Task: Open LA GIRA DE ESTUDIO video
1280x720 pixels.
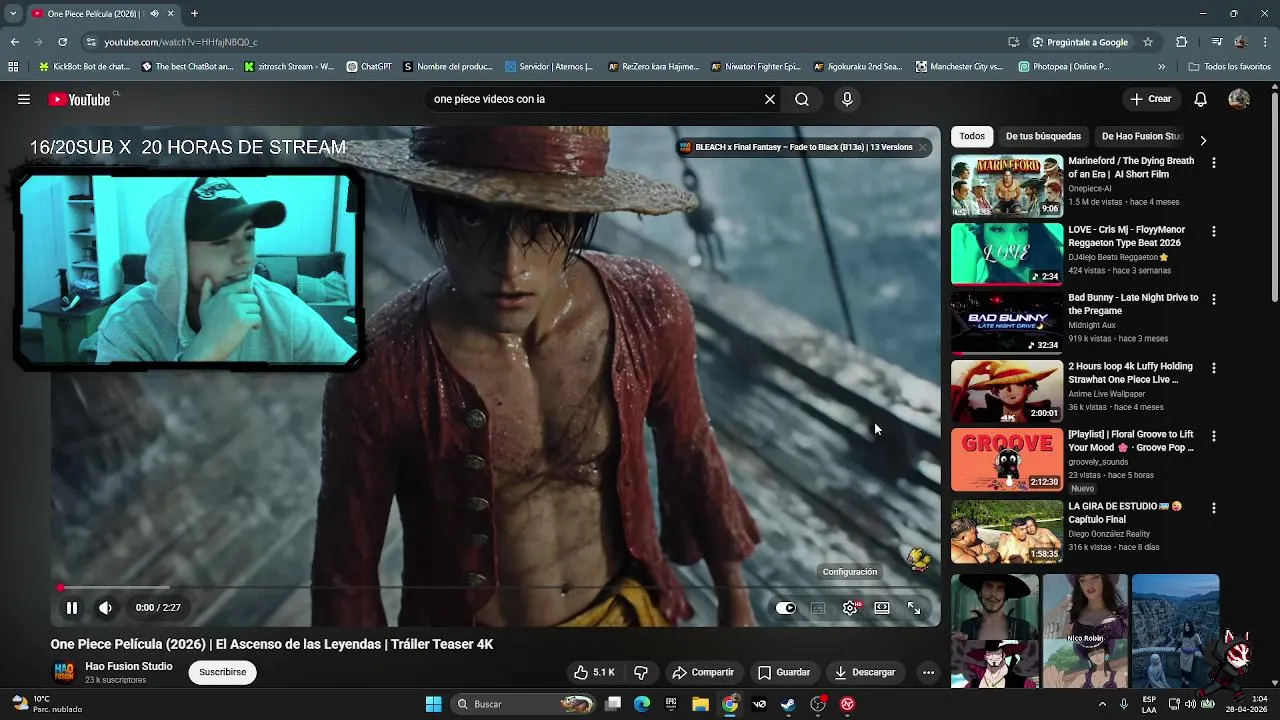Action: 1125,513
